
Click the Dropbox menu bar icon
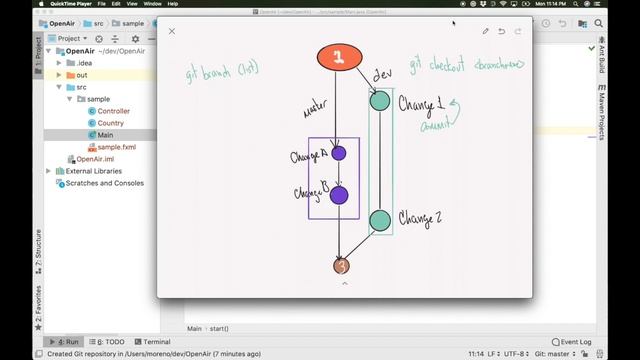(x=483, y=4)
